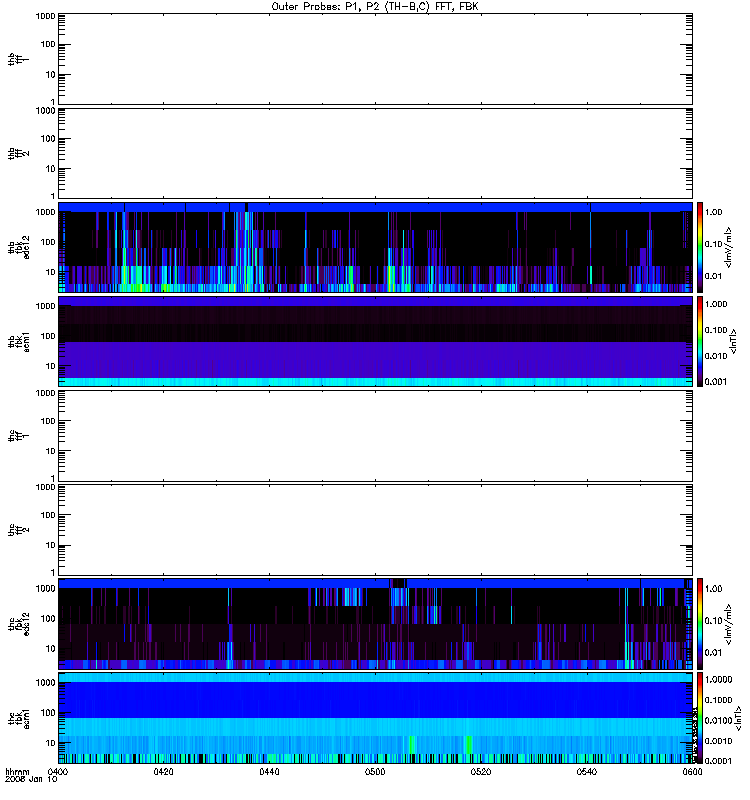Screen dimensions: 750x800
Task: Click the 'thb fbk scm1' y-axis title
Action: tap(19, 341)
